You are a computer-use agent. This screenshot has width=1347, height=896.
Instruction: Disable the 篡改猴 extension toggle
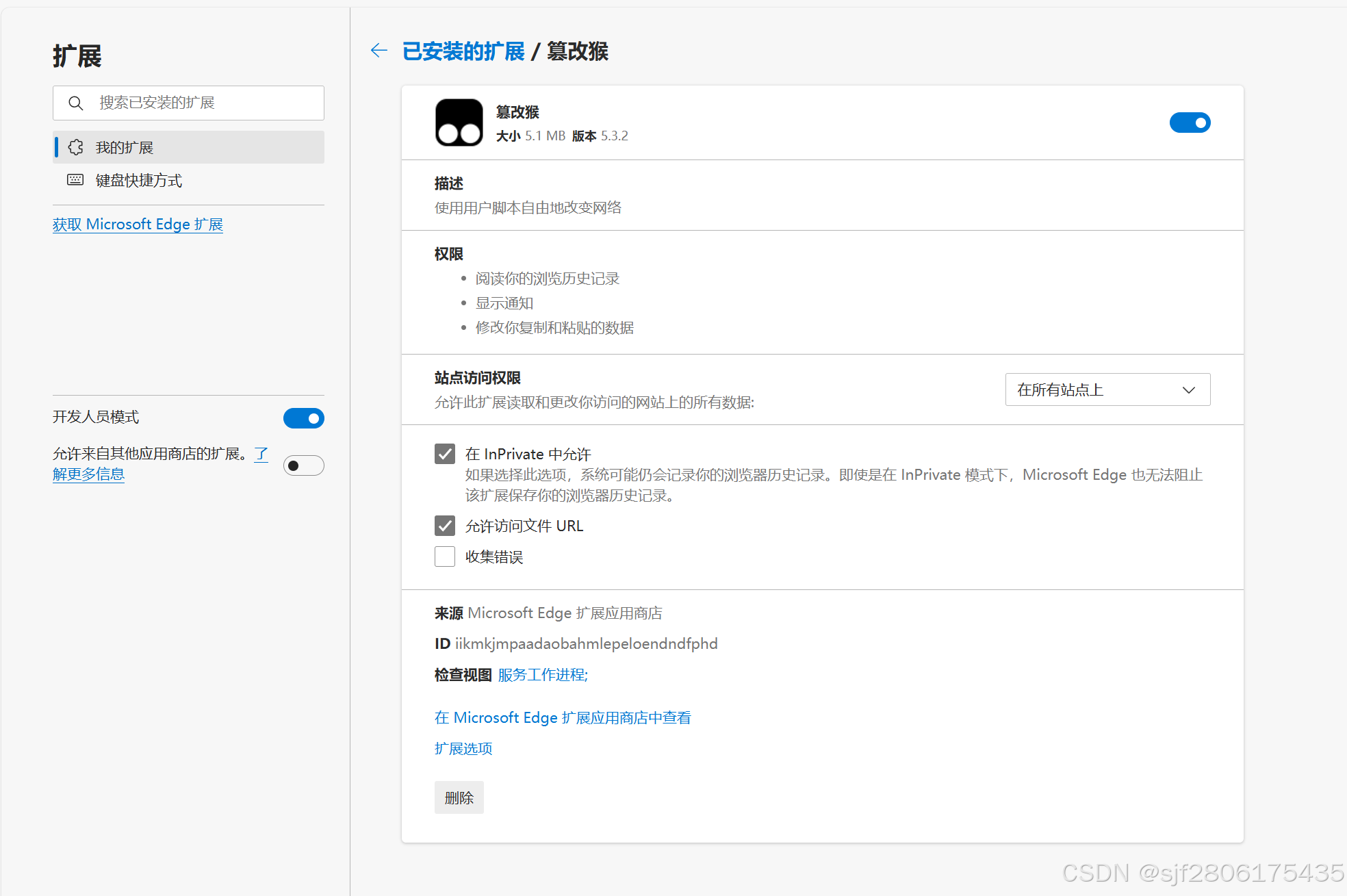click(x=1190, y=123)
